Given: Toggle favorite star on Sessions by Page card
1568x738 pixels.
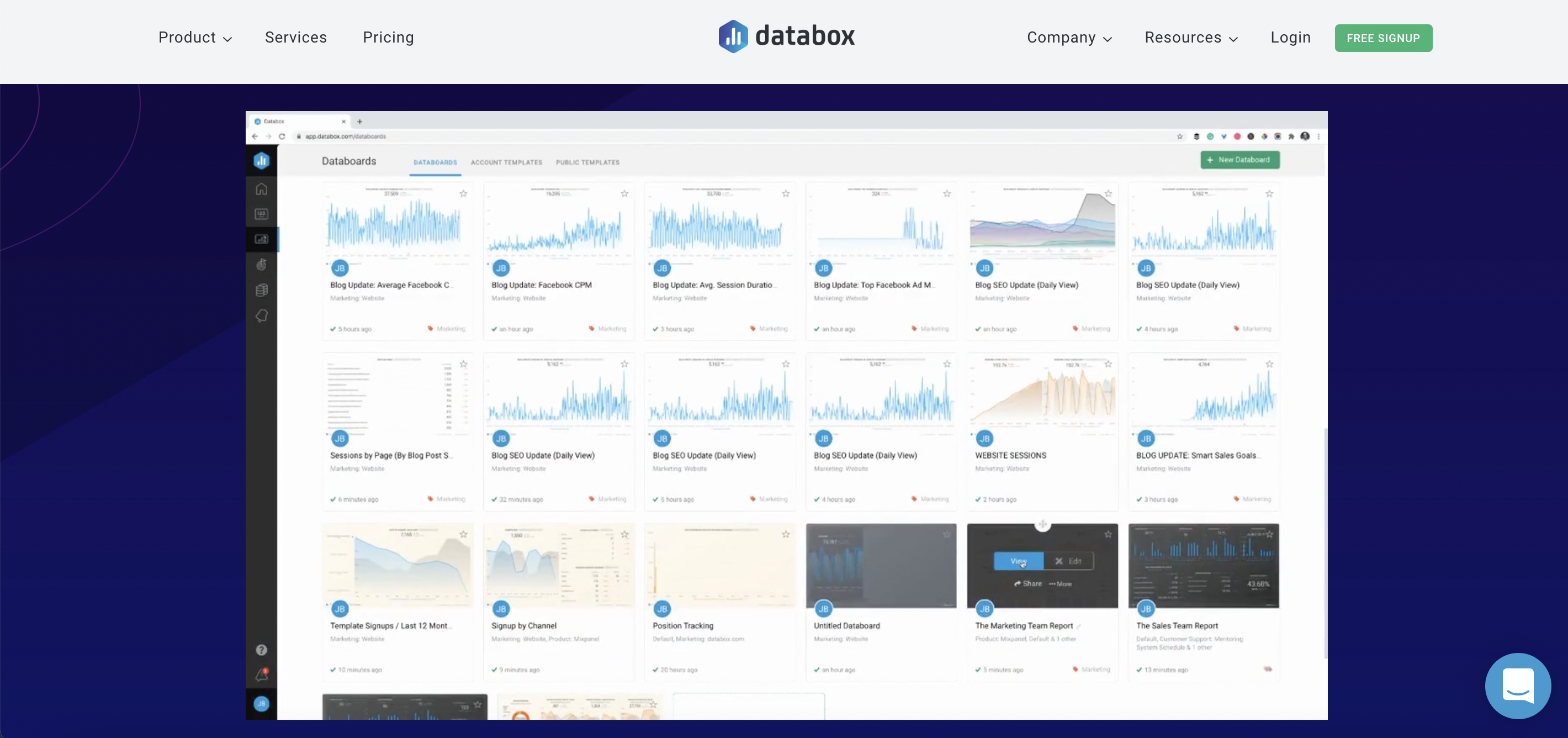Looking at the screenshot, I should pyautogui.click(x=463, y=364).
